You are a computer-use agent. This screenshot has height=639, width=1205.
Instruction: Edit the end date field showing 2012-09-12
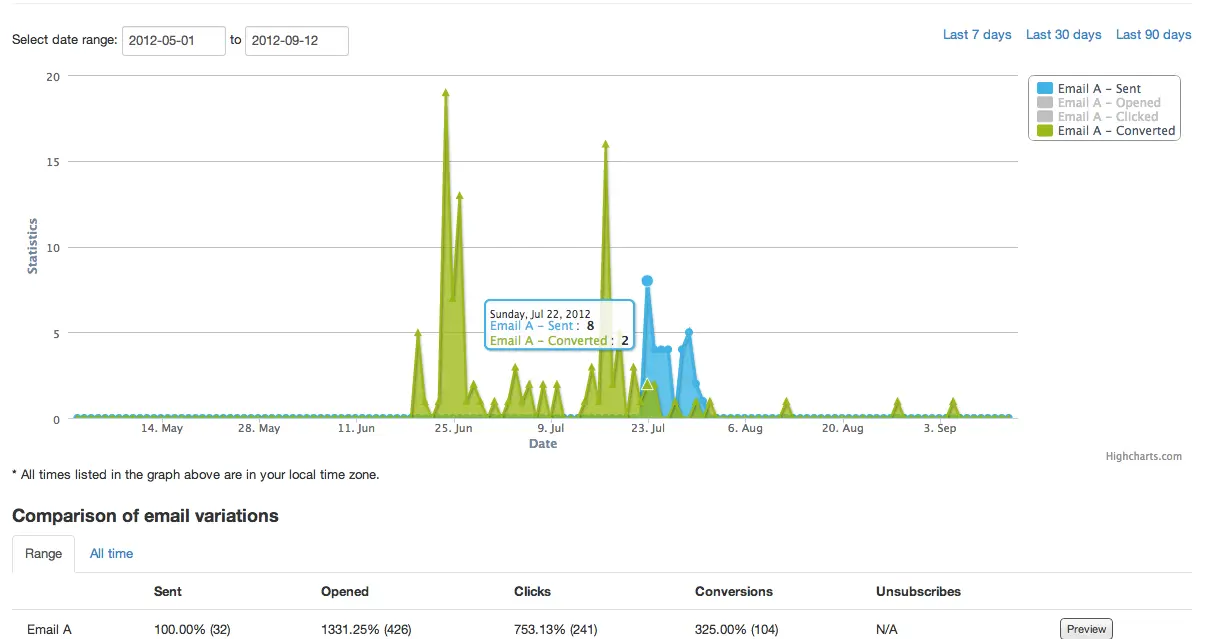[296, 41]
